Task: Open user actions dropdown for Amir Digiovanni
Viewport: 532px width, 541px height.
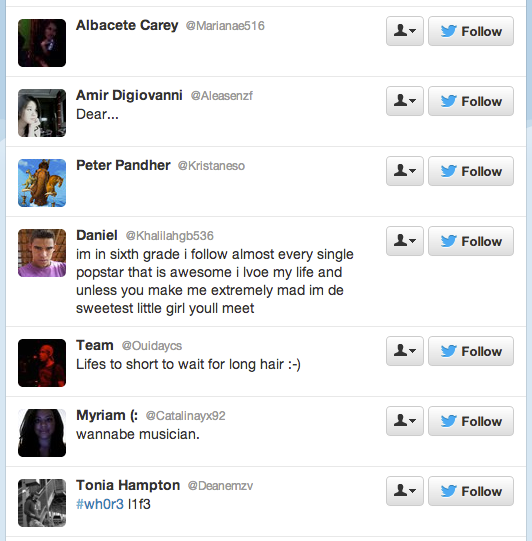Action: click(x=405, y=101)
